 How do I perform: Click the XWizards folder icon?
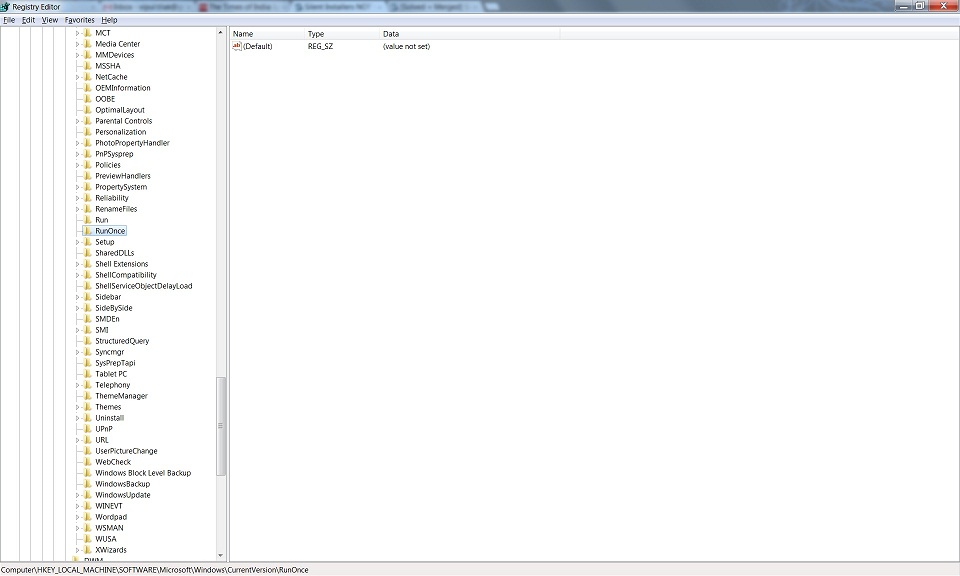(x=88, y=550)
